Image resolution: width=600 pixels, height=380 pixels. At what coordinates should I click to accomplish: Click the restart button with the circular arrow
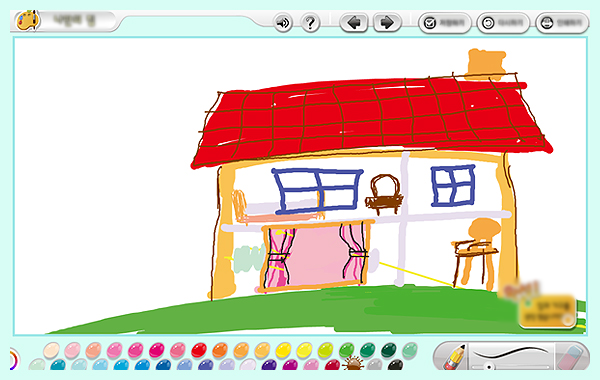click(503, 23)
